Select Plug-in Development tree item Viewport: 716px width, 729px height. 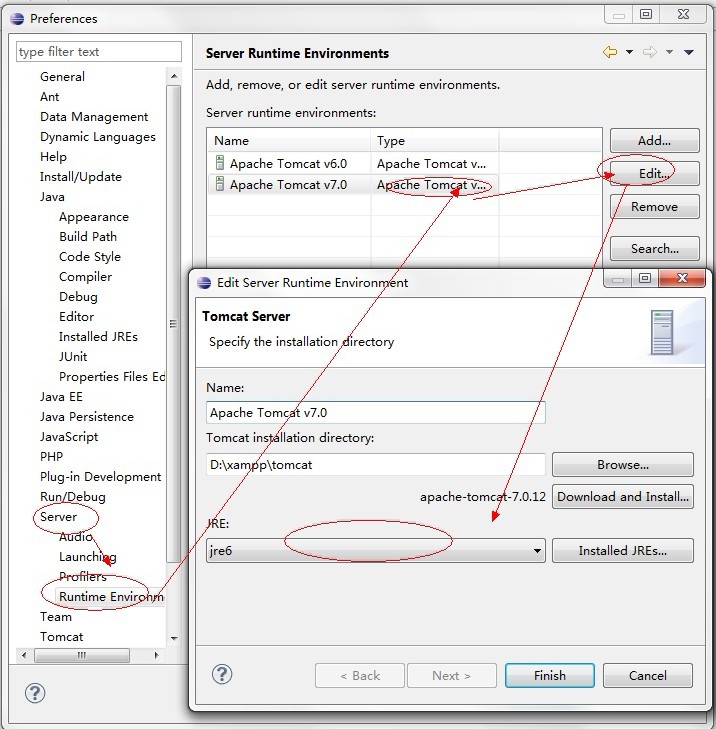point(100,477)
